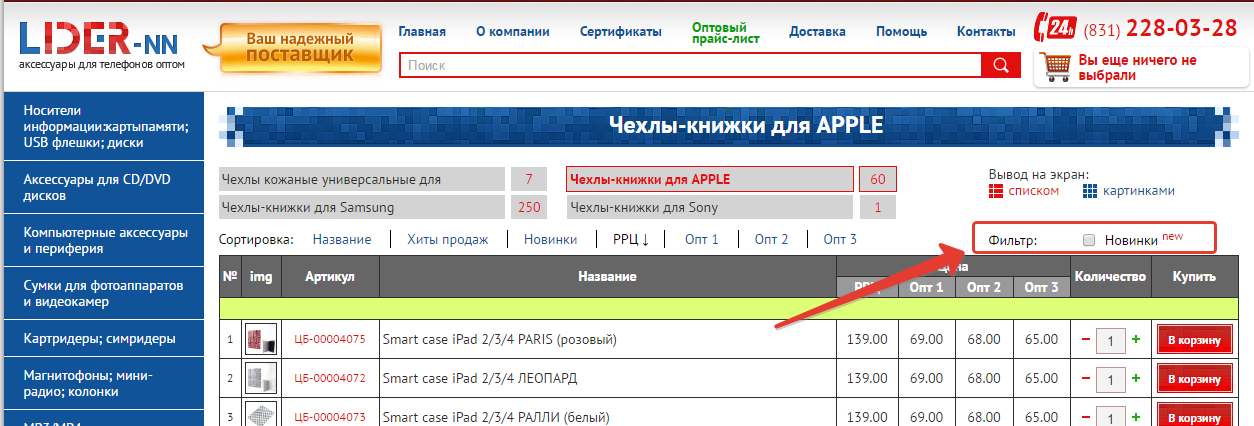Select subcategory Чехлы-книжки для Samsung
The width and height of the screenshot is (1254, 426).
(362, 208)
